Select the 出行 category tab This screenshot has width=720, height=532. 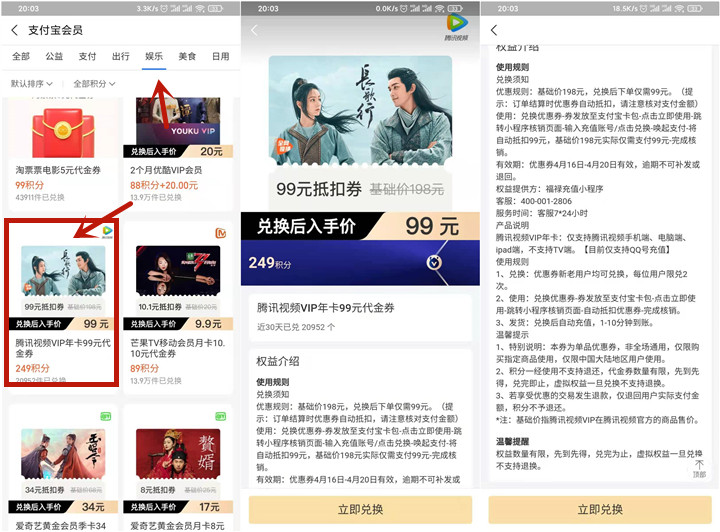pos(121,56)
